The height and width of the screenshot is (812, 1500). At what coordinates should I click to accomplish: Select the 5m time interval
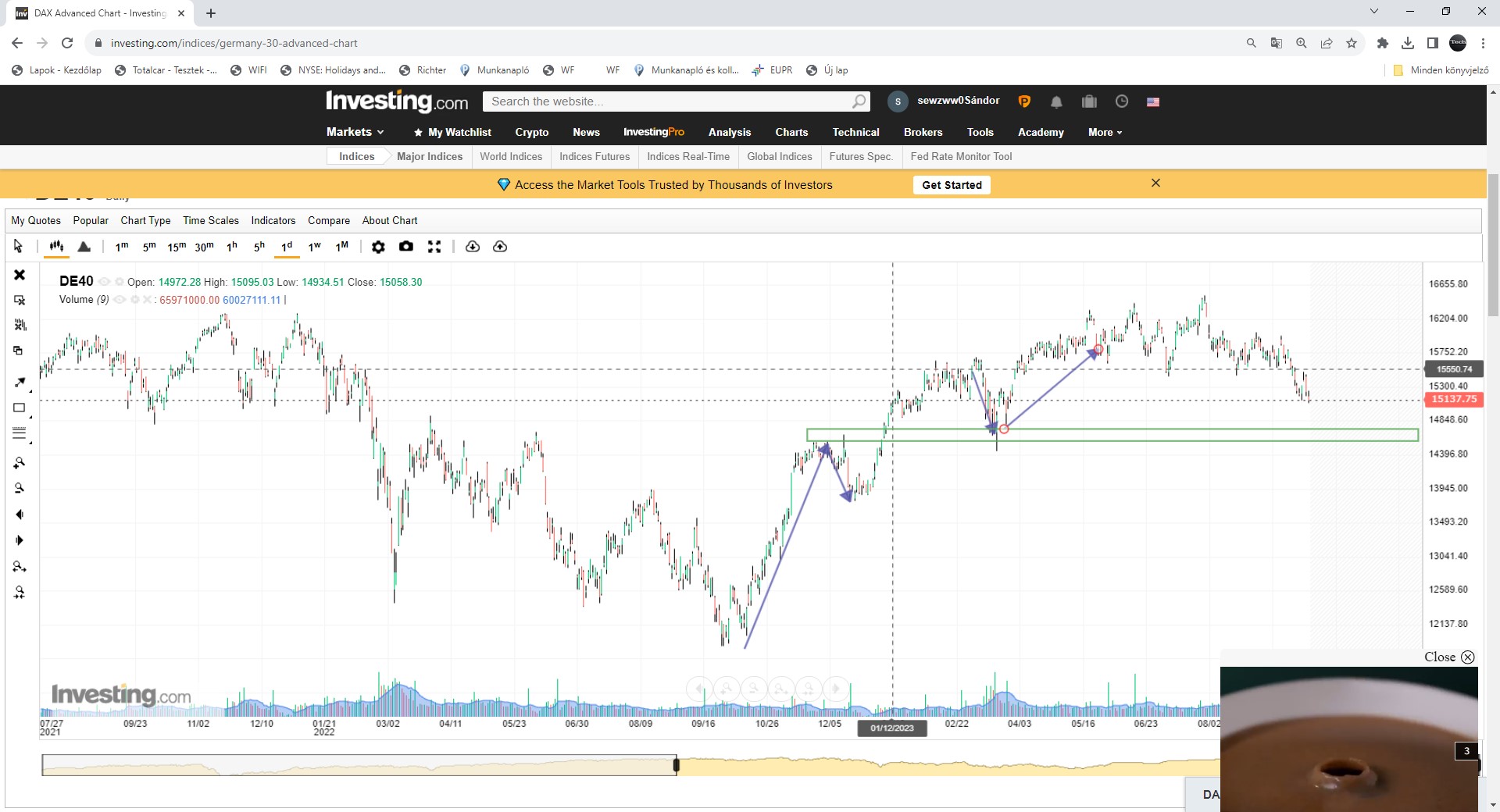[149, 247]
